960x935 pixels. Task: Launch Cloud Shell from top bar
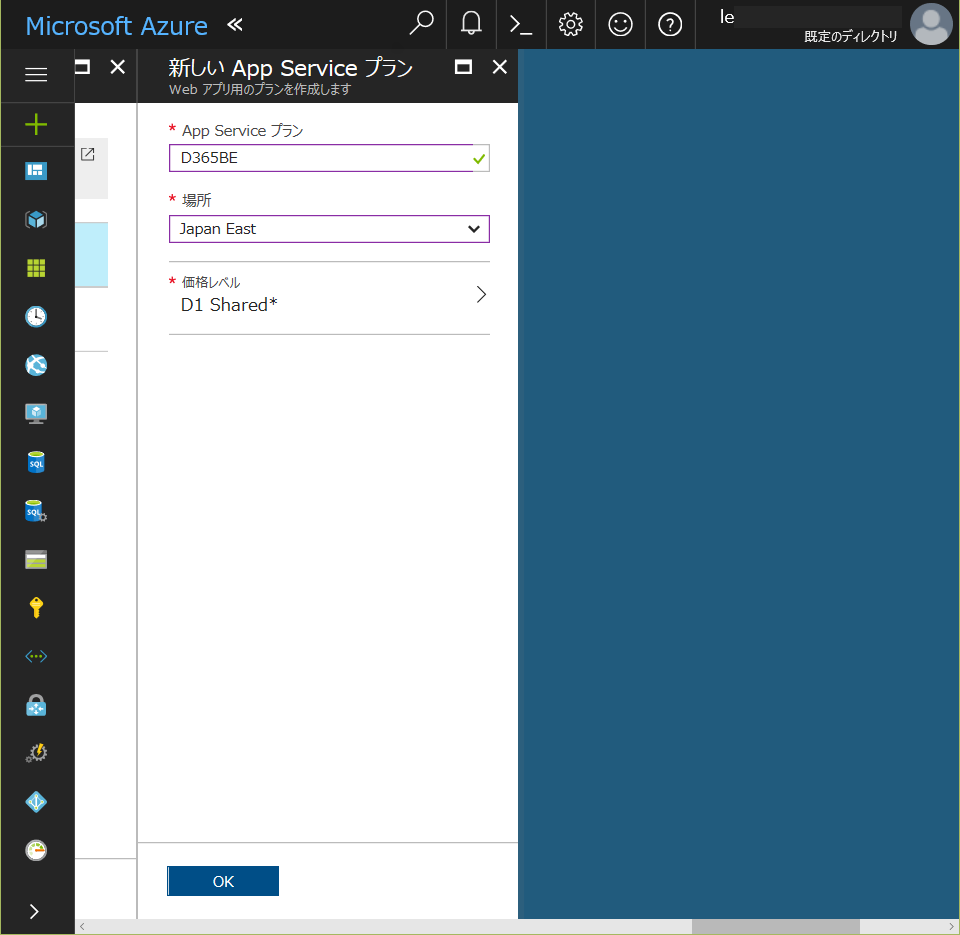pyautogui.click(x=520, y=24)
